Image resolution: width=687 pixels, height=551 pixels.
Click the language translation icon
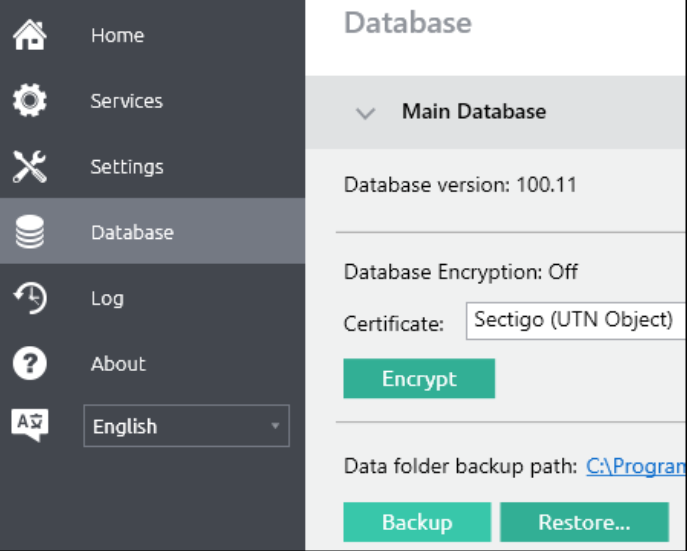pyautogui.click(x=29, y=425)
